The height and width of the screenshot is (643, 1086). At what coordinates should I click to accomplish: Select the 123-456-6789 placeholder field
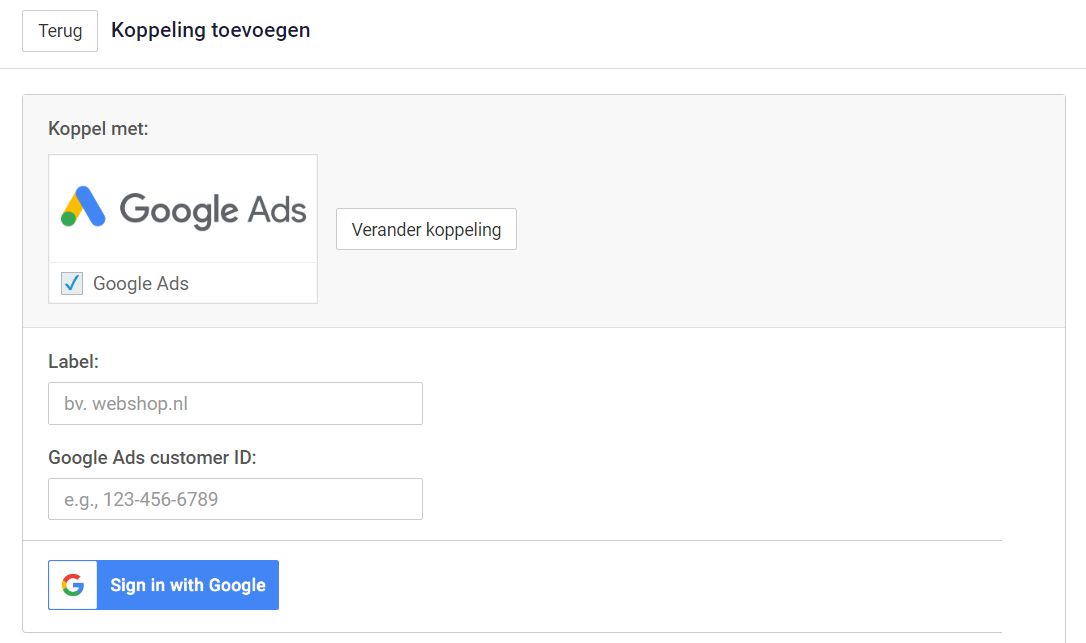tap(235, 499)
